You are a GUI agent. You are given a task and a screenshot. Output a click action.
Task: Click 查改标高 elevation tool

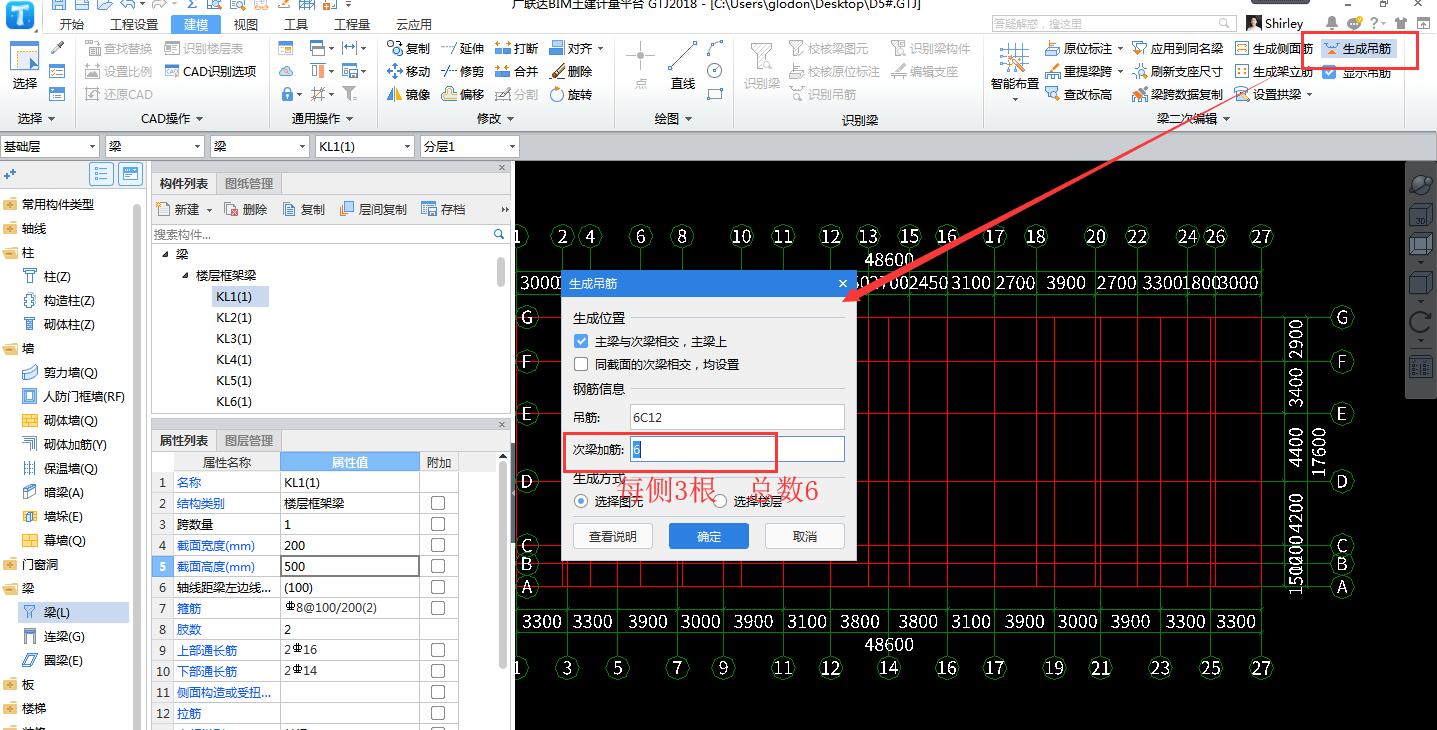[x=1078, y=94]
